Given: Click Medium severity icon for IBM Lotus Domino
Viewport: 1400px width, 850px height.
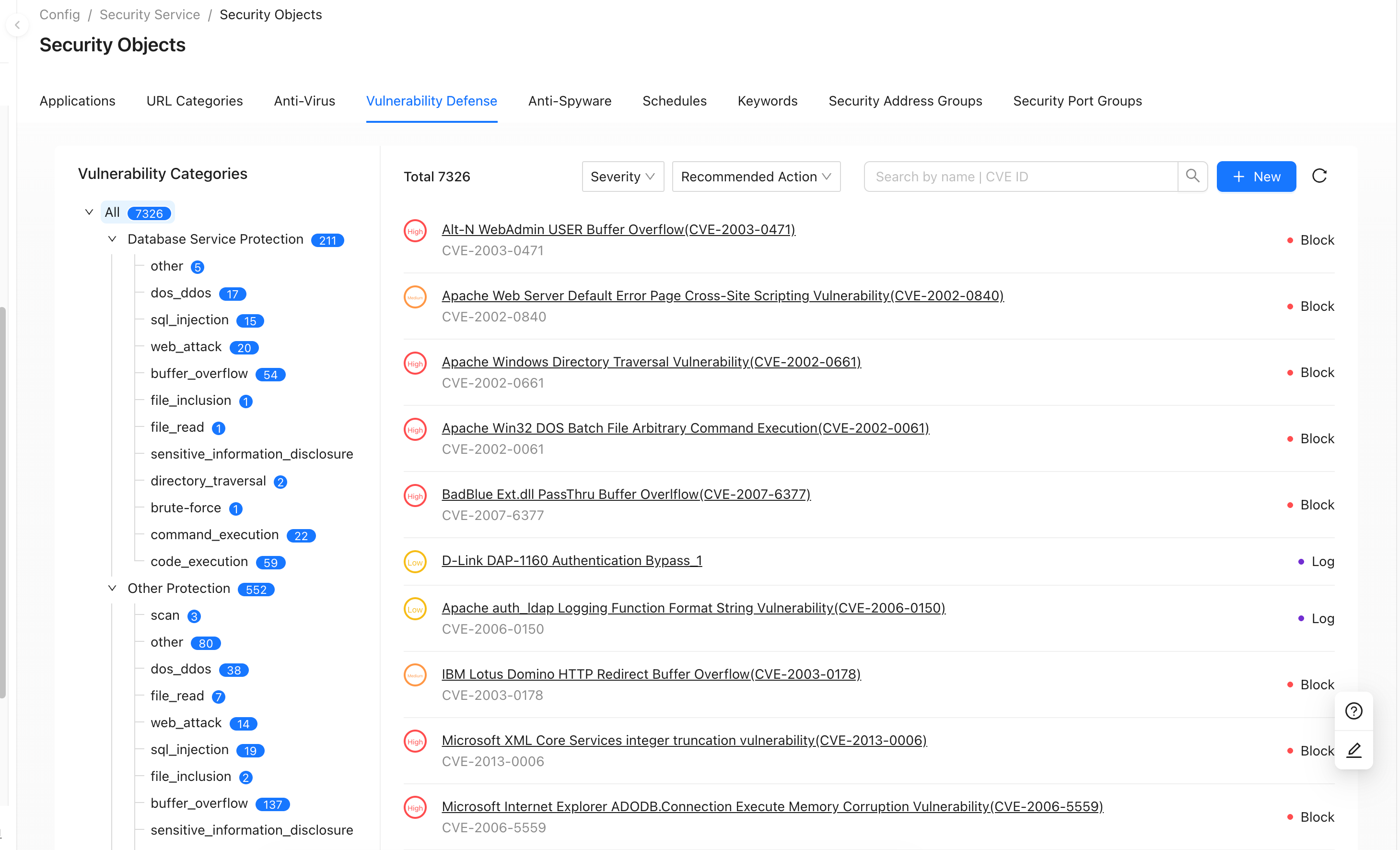Looking at the screenshot, I should [x=415, y=675].
